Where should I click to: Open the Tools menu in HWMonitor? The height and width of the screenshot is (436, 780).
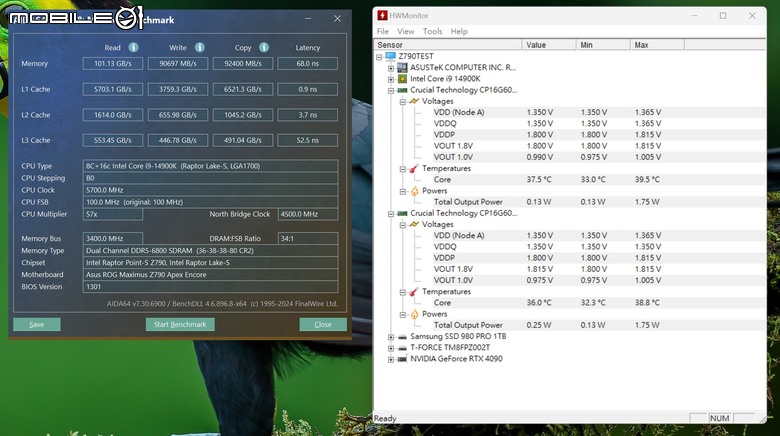click(432, 31)
